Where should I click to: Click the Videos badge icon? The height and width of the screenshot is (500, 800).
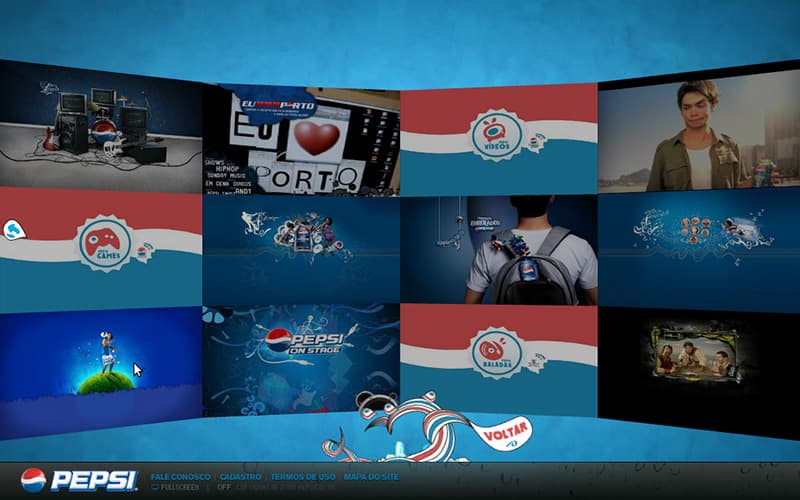(497, 135)
